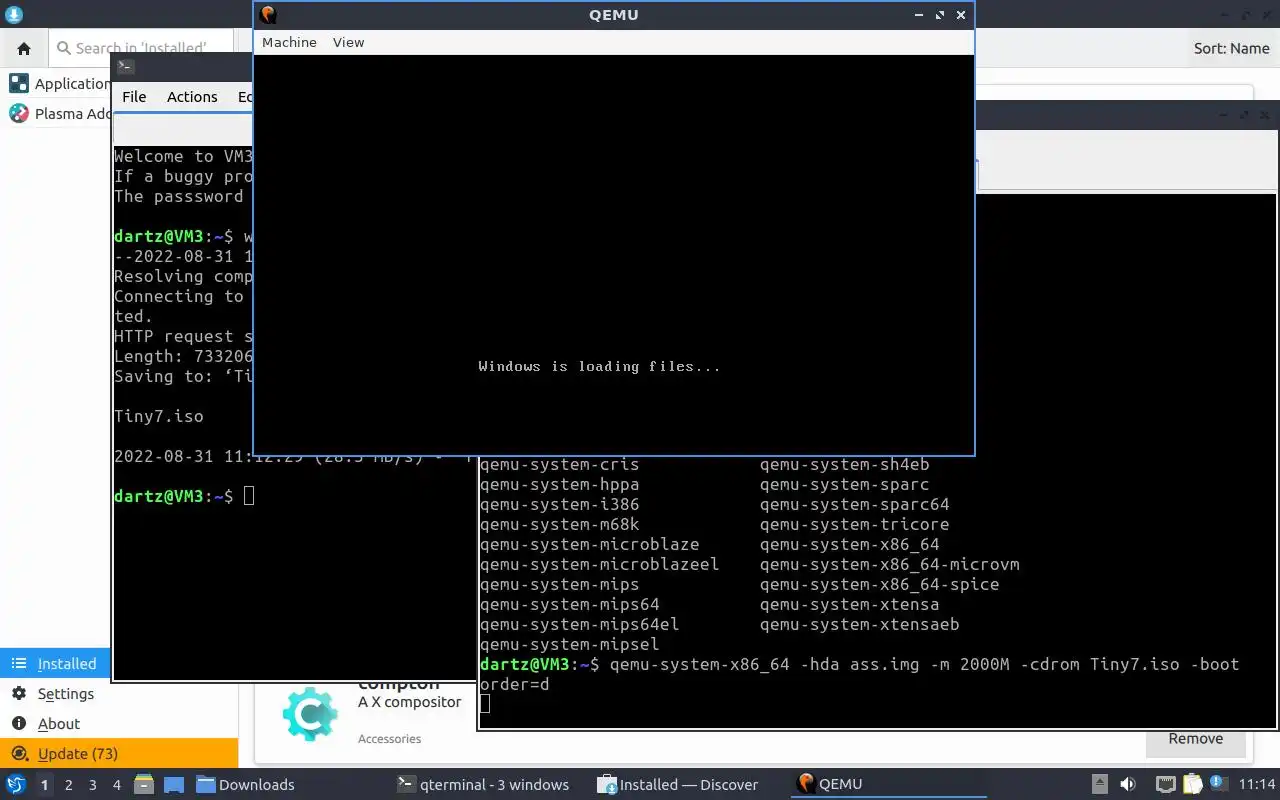
Task: Expand the system tray arrow
Action: click(x=1099, y=784)
